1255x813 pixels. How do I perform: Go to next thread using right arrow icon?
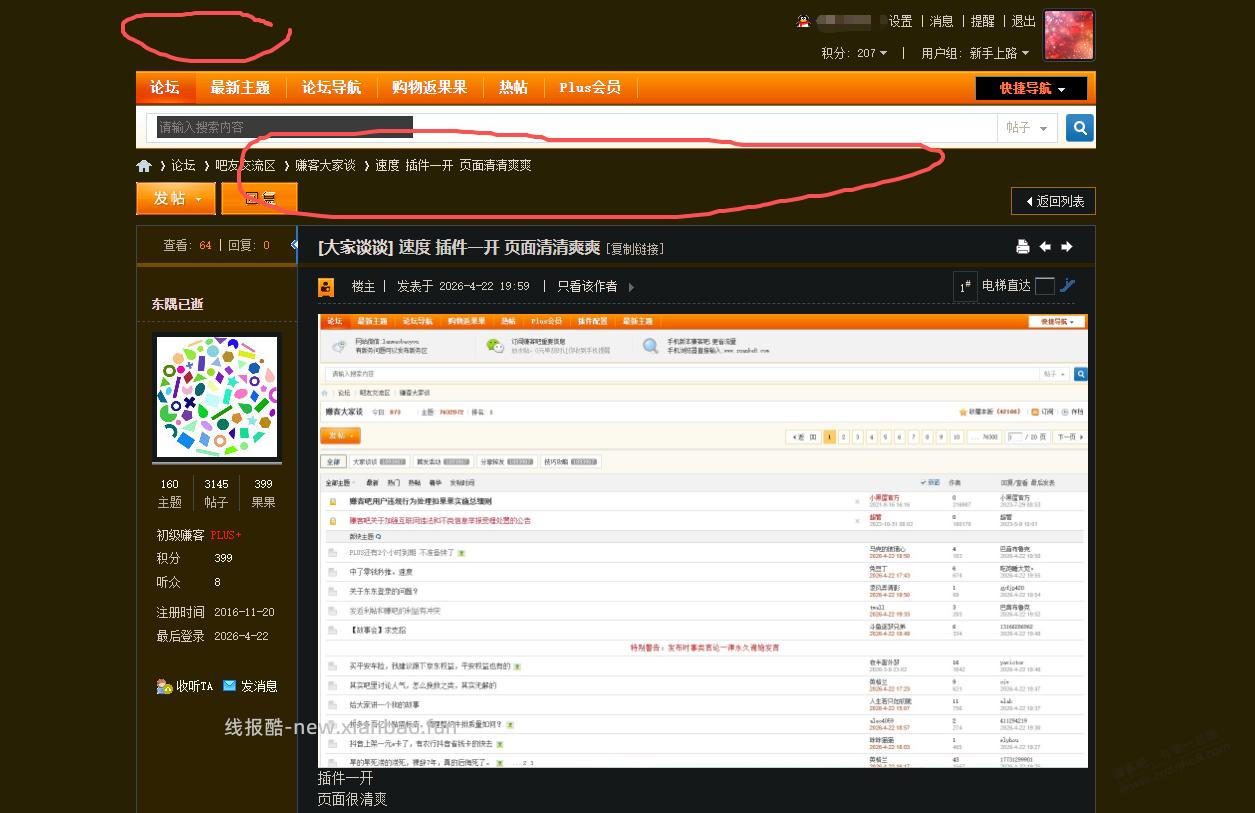(1066, 246)
